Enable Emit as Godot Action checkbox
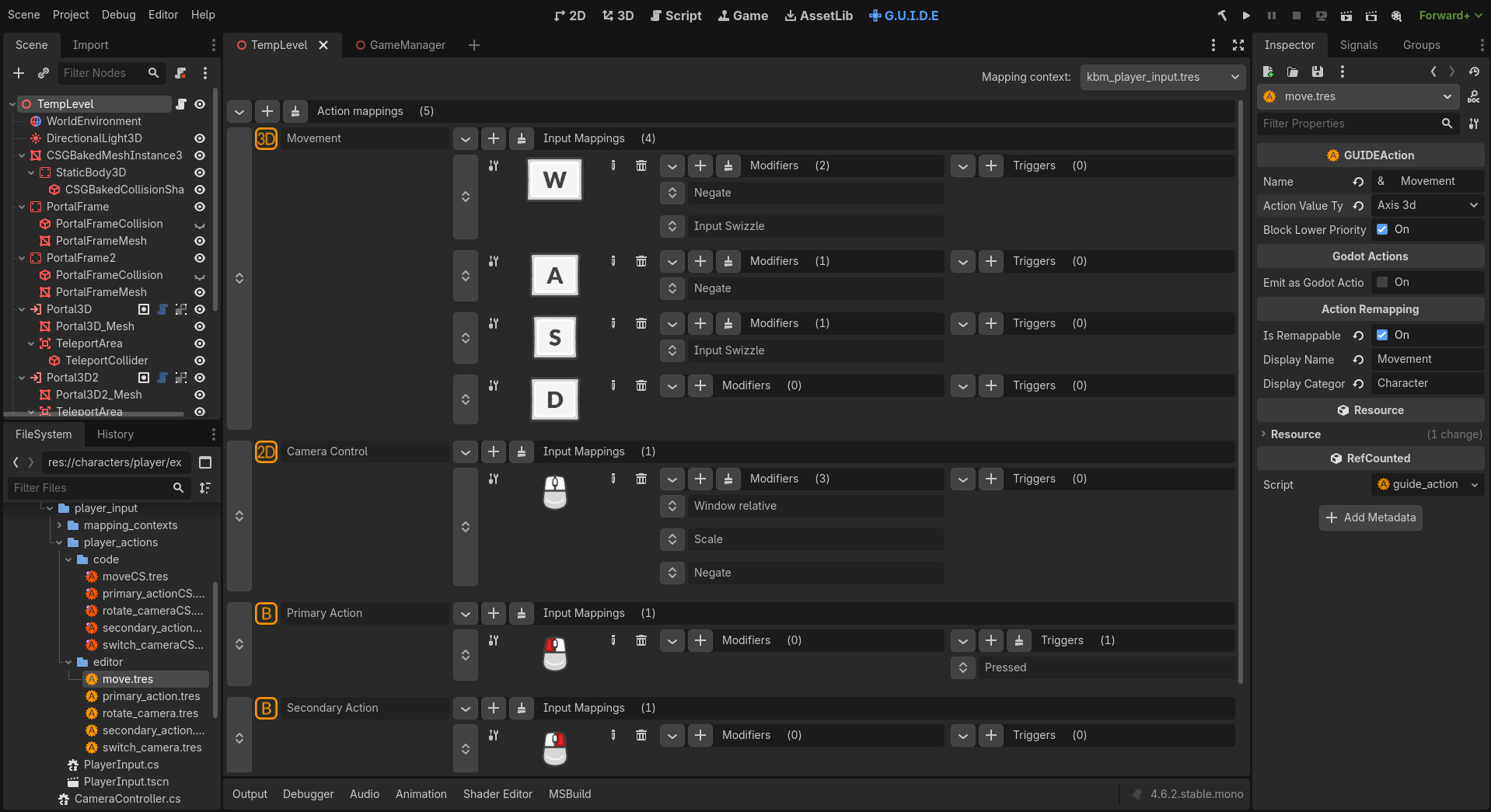Image resolution: width=1491 pixels, height=812 pixels. pyautogui.click(x=1382, y=282)
